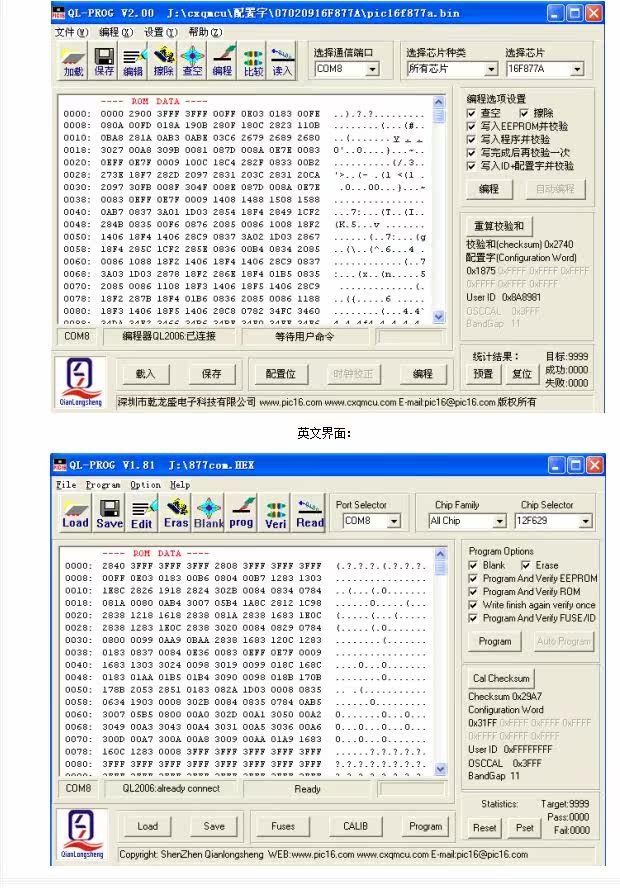This screenshot has height=888, width=620.
Task: Click 加载 load icon in Chinese toolbar
Action: click(74, 61)
